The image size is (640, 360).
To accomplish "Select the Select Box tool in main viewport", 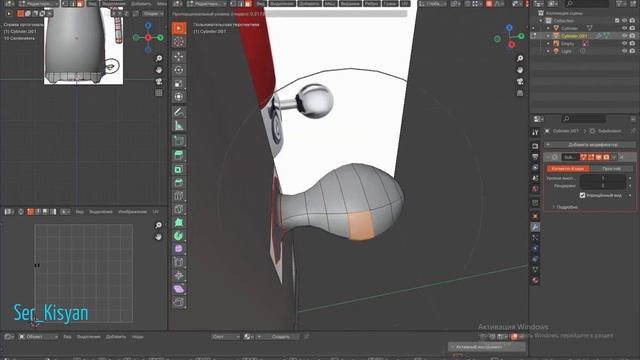I will click(179, 28).
